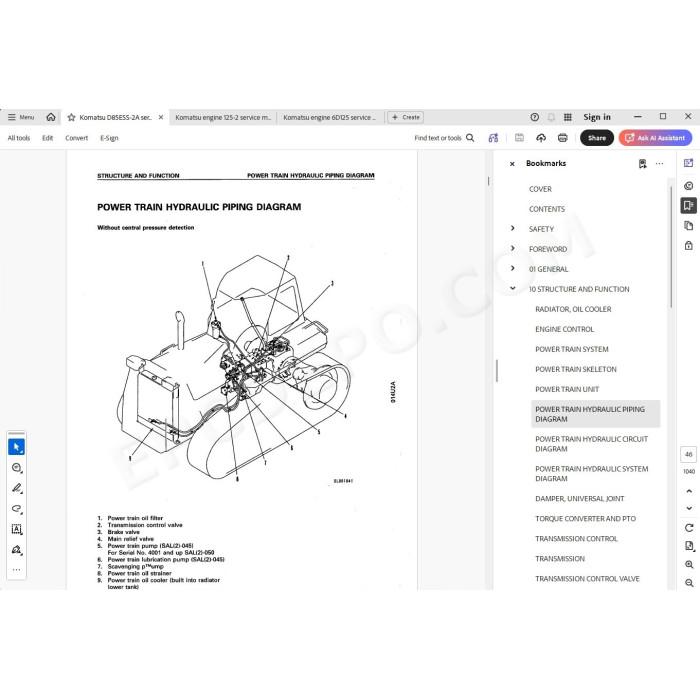
Task: Click the zoom in magnifier icon
Action: 689,564
